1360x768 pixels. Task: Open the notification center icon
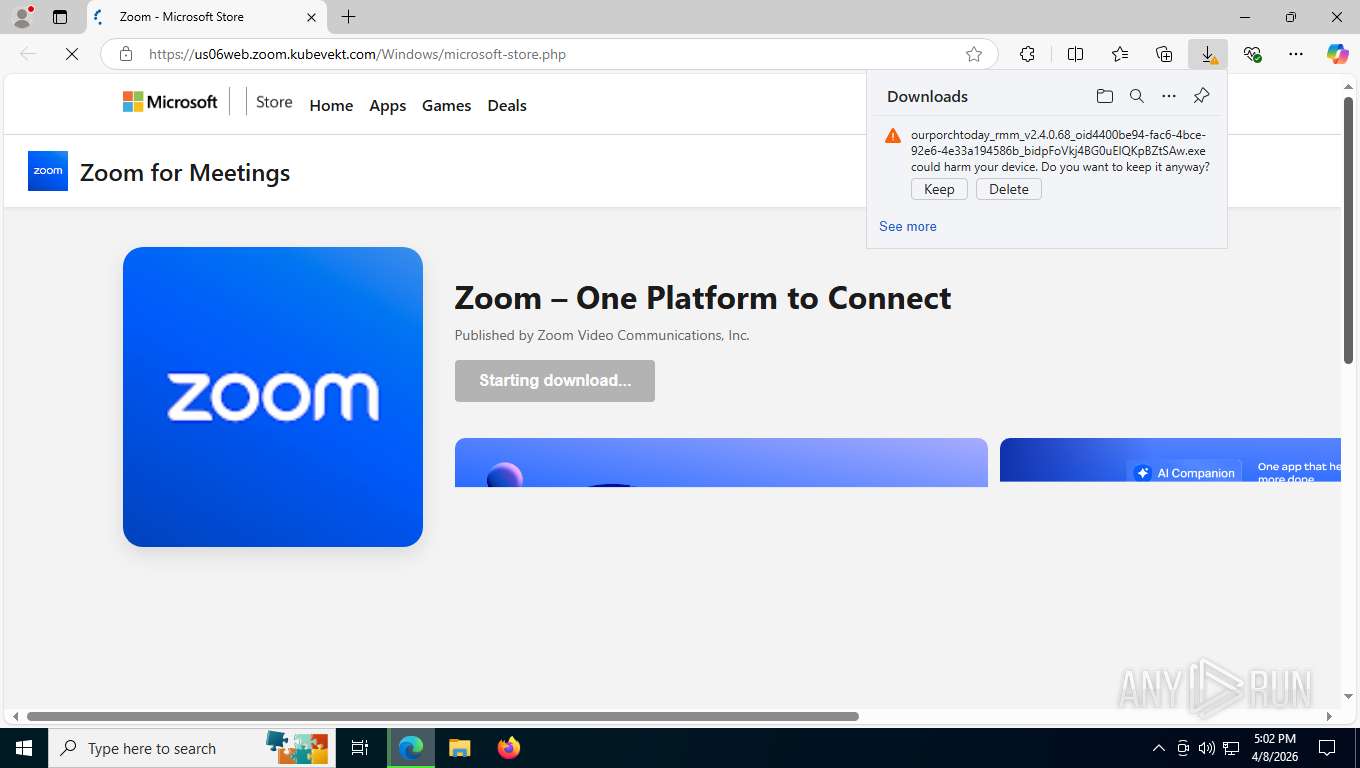click(1327, 748)
